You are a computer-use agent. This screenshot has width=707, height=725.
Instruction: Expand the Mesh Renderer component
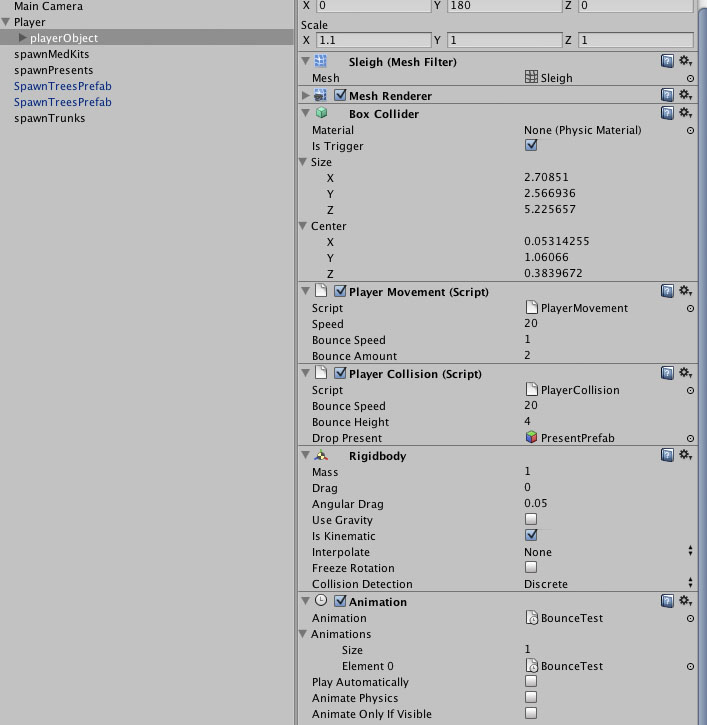pyautogui.click(x=305, y=96)
